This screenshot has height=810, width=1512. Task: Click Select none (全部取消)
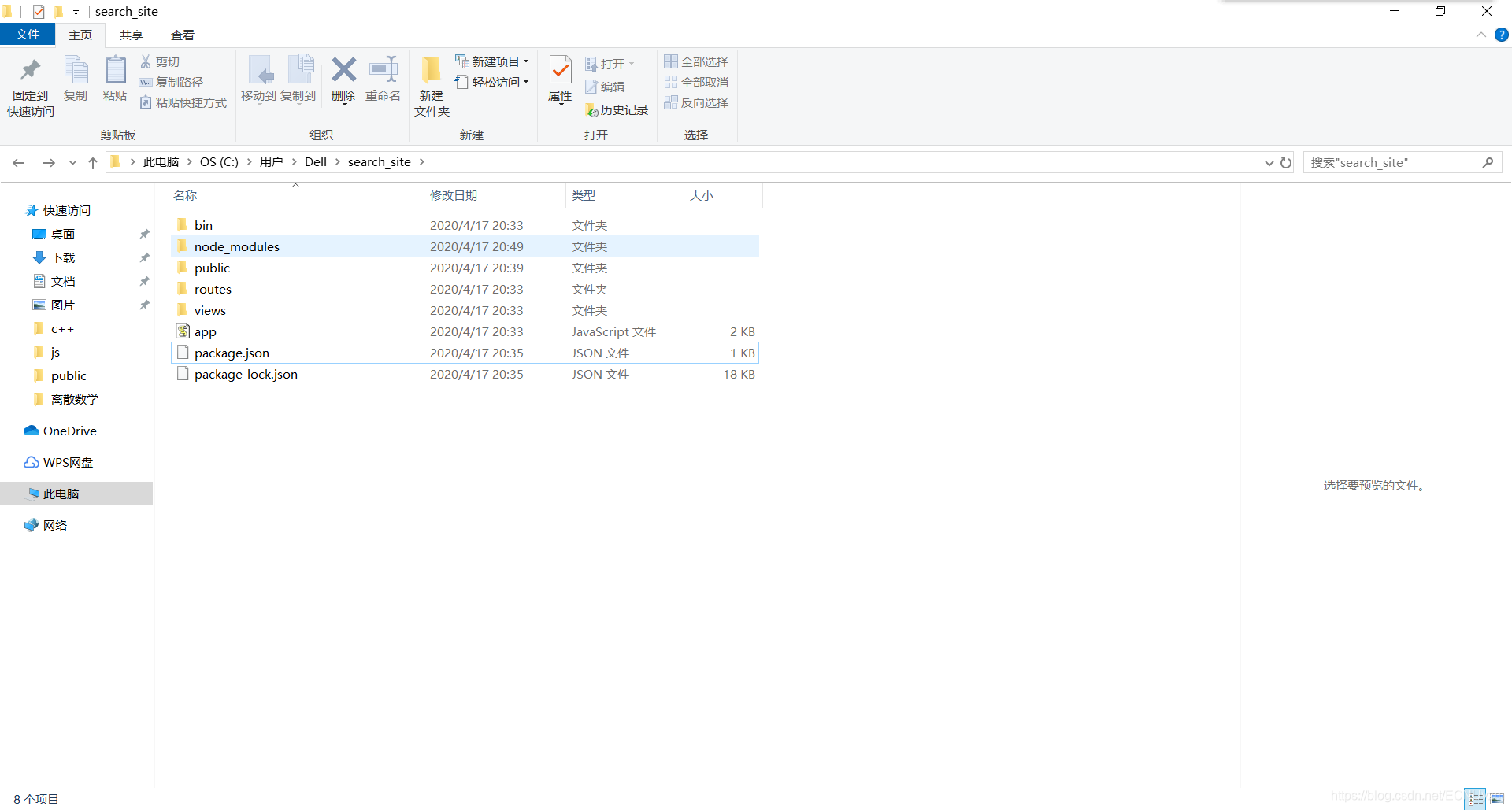point(696,82)
